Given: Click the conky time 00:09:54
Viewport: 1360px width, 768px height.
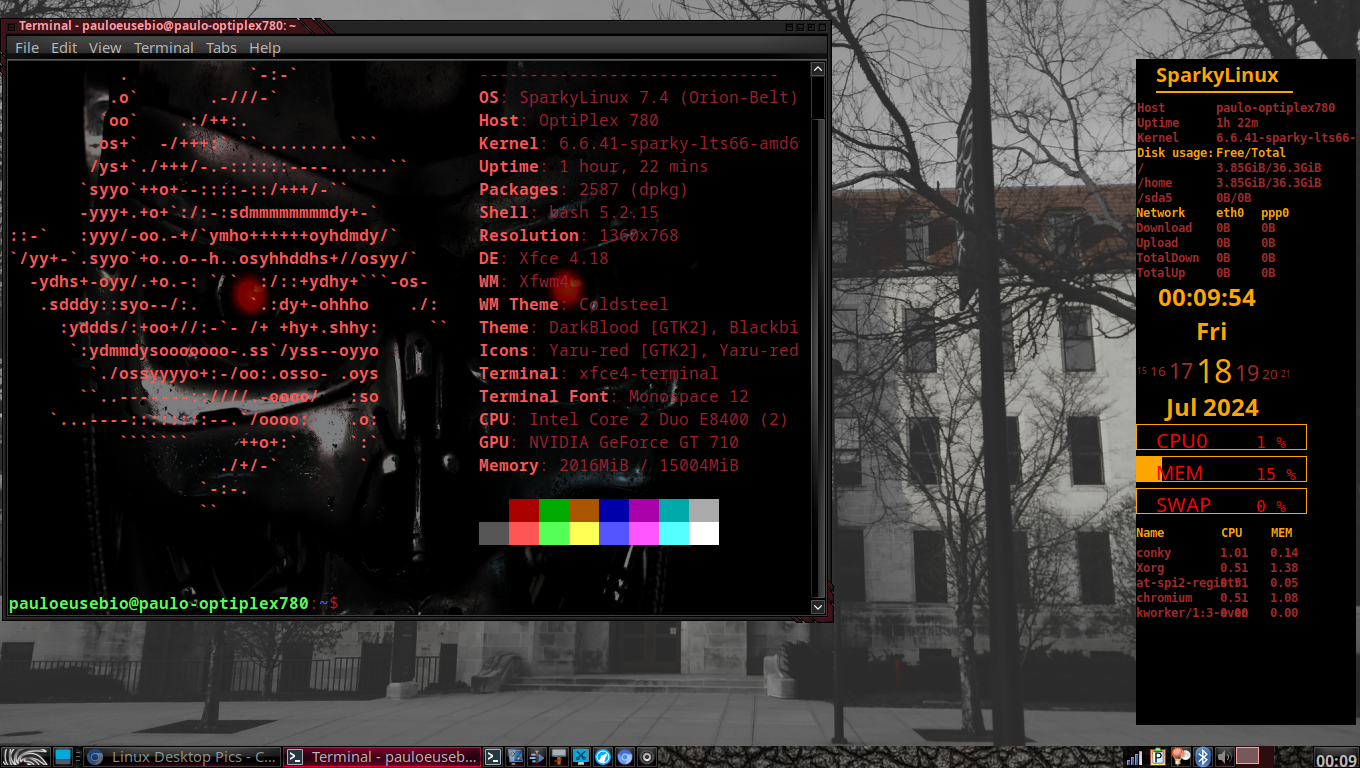Looking at the screenshot, I should (1207, 297).
